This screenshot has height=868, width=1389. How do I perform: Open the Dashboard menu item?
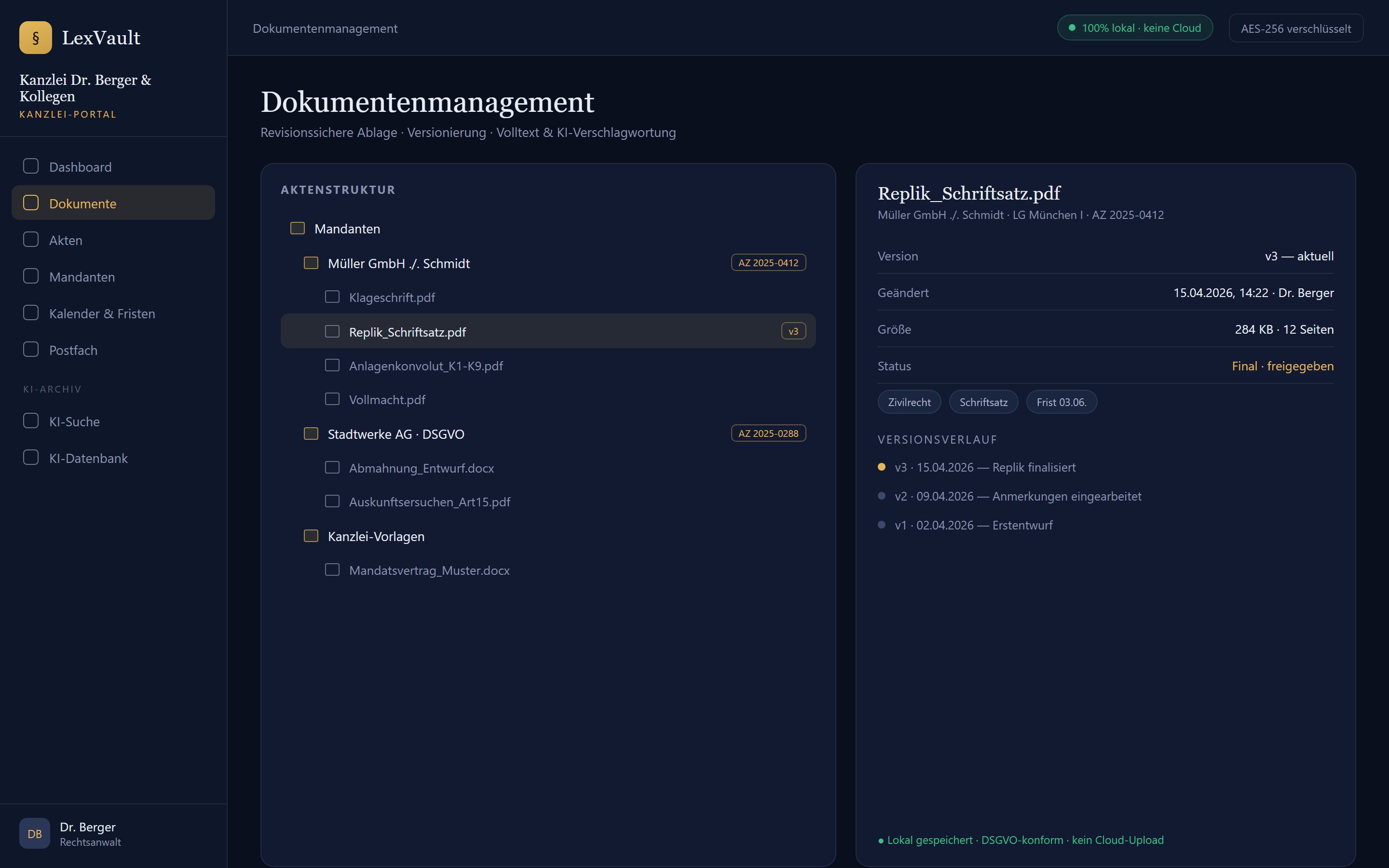[x=113, y=167]
